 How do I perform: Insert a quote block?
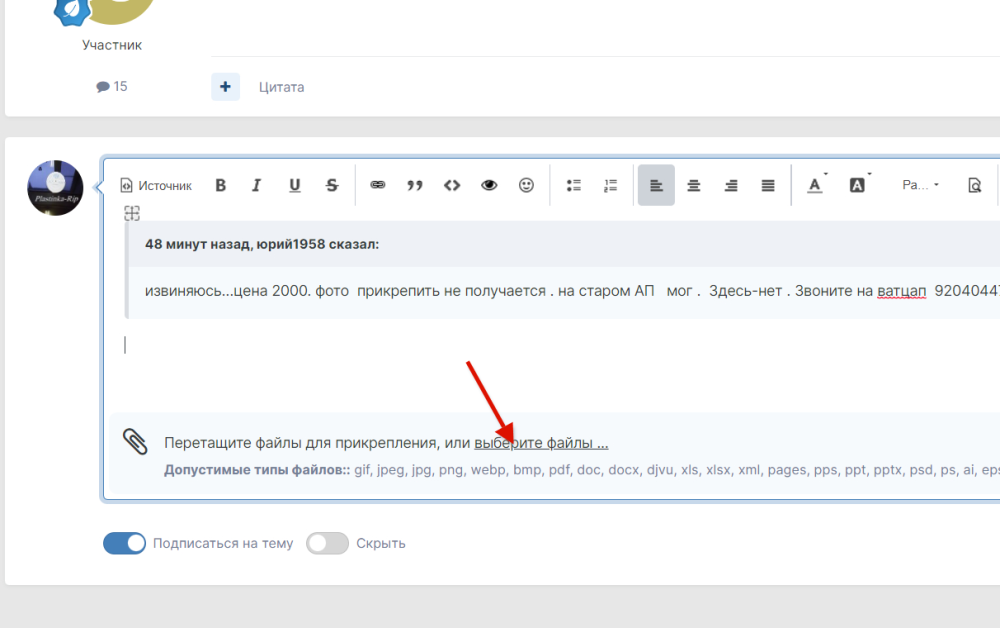415,185
